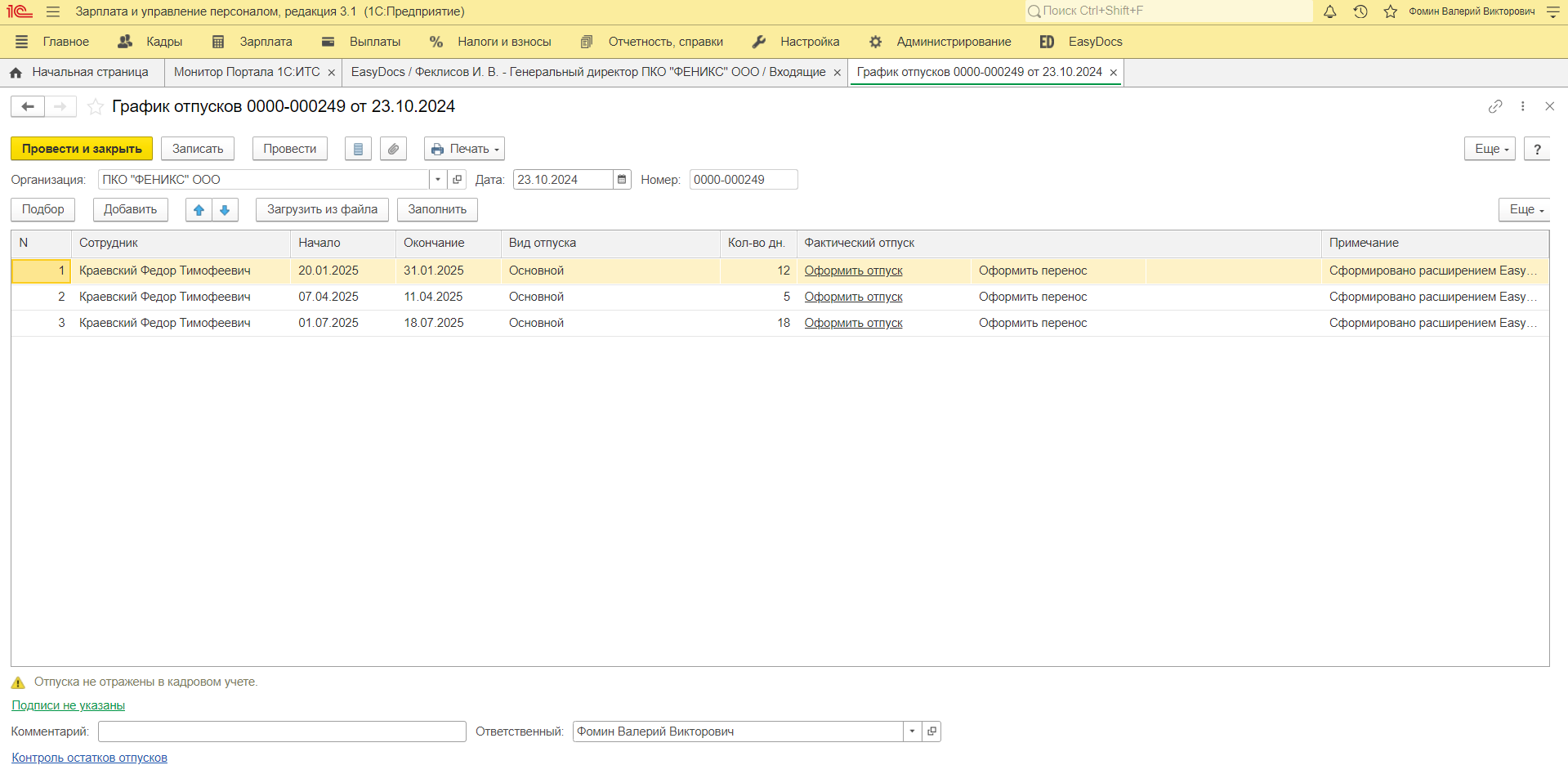This screenshot has width=1568, height=774.
Task: Expand the Ответственный dropdown arrow
Action: (912, 731)
